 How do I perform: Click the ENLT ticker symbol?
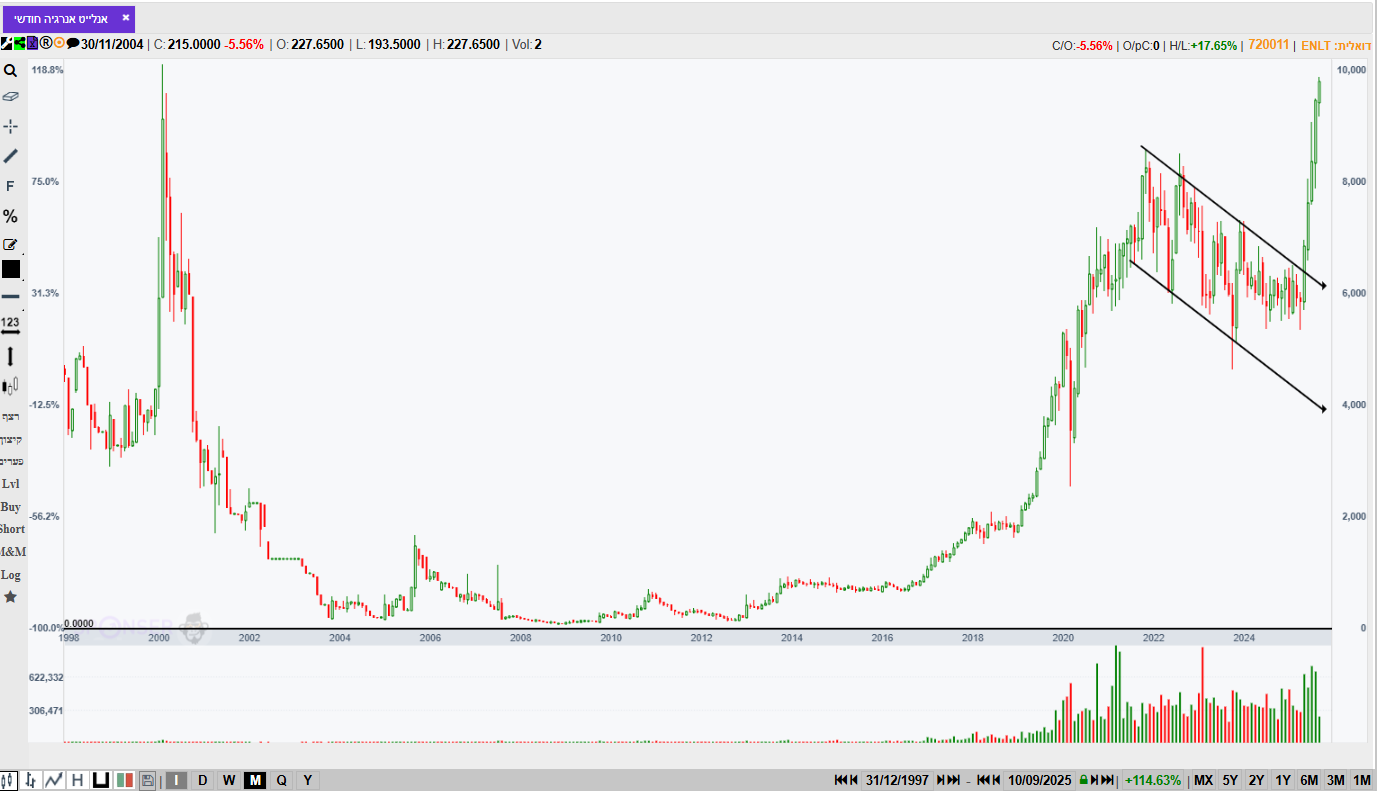click(x=1314, y=45)
